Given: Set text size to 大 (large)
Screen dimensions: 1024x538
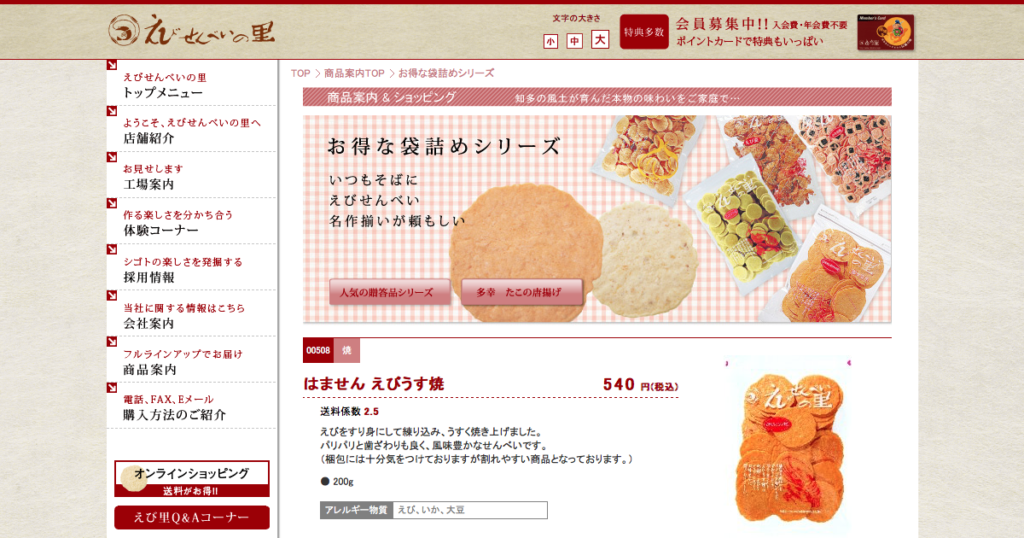Looking at the screenshot, I should click(x=600, y=40).
